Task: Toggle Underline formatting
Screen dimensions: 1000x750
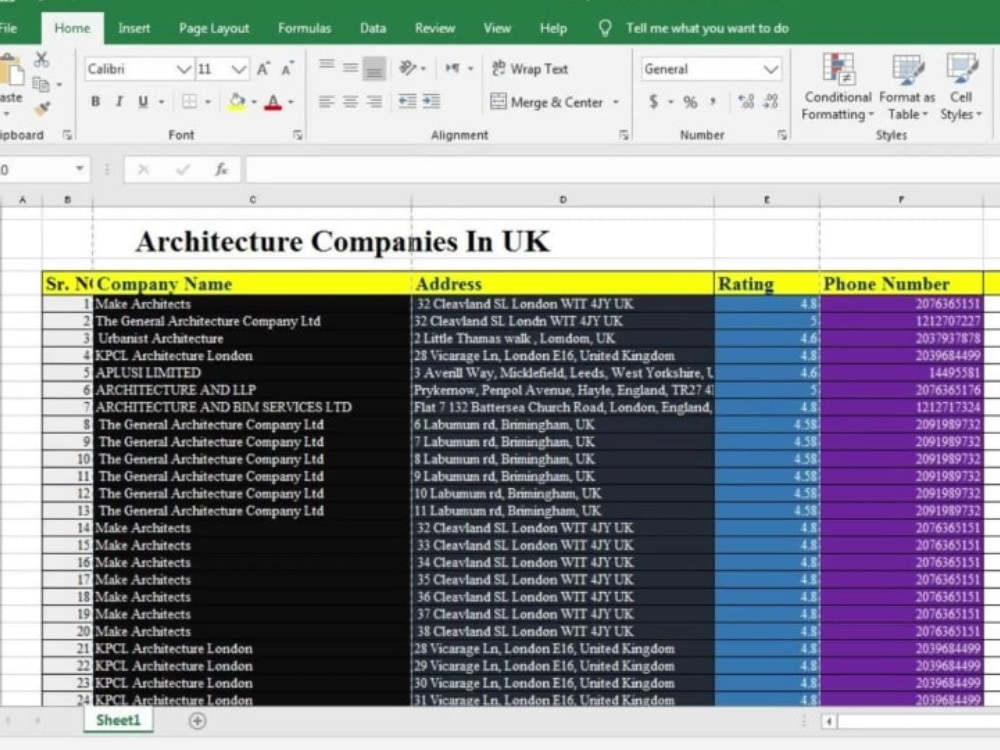Action: 143,101
